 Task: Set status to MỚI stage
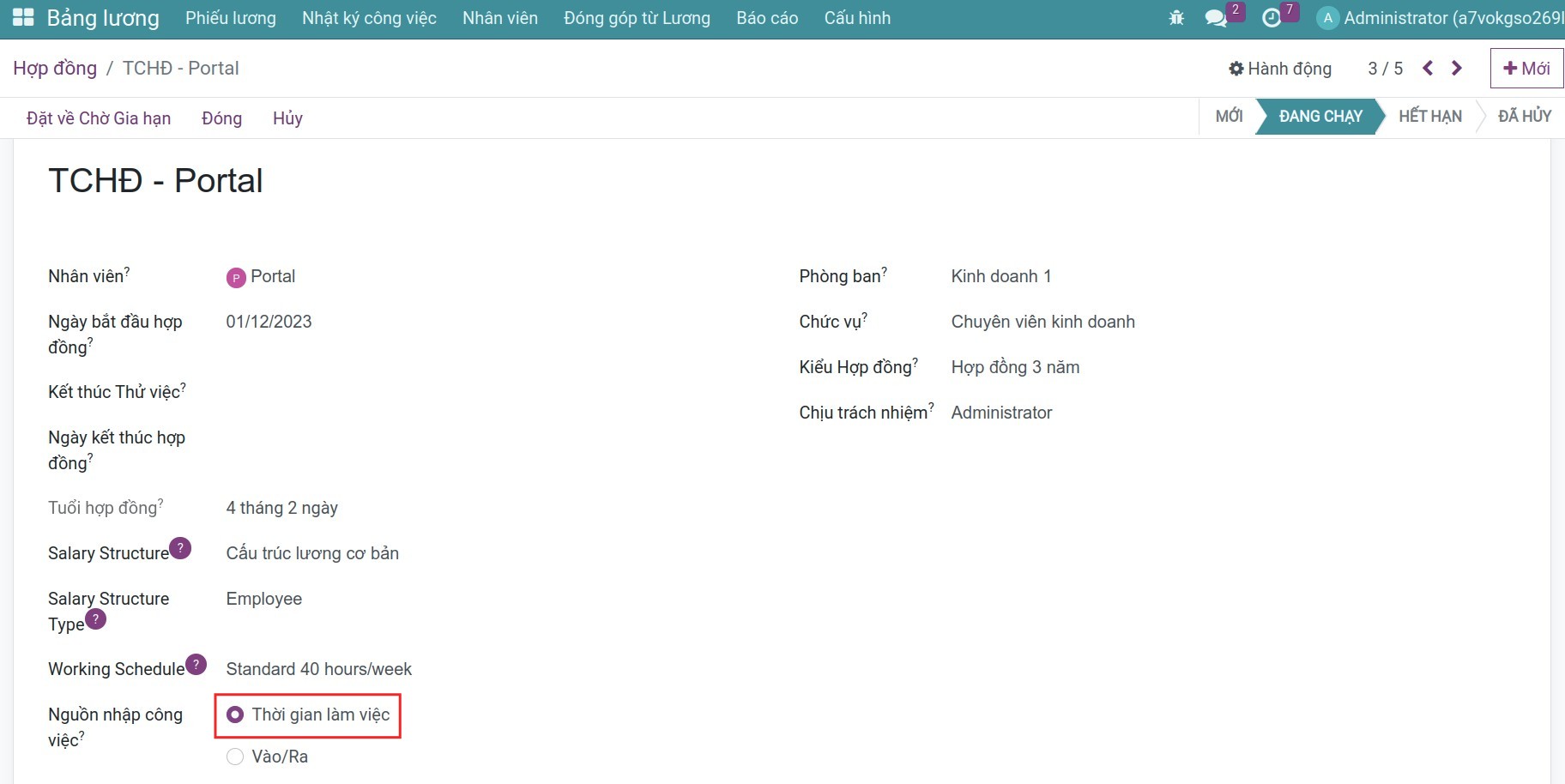pyautogui.click(x=1229, y=116)
